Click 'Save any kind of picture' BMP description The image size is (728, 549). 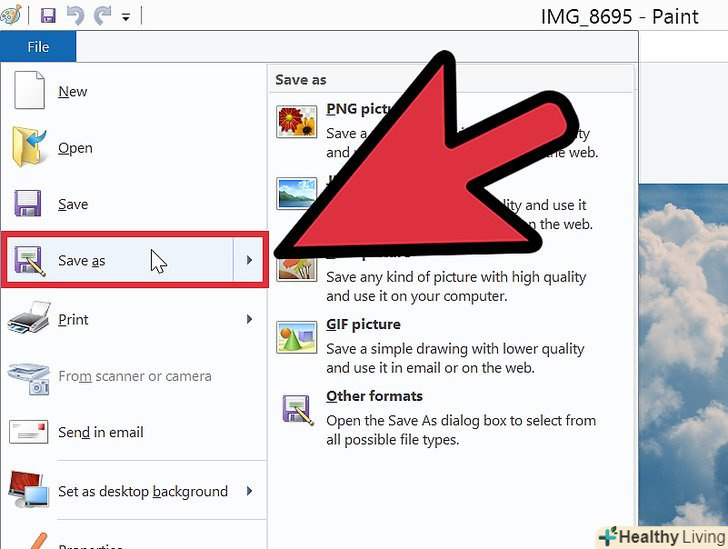pos(456,286)
